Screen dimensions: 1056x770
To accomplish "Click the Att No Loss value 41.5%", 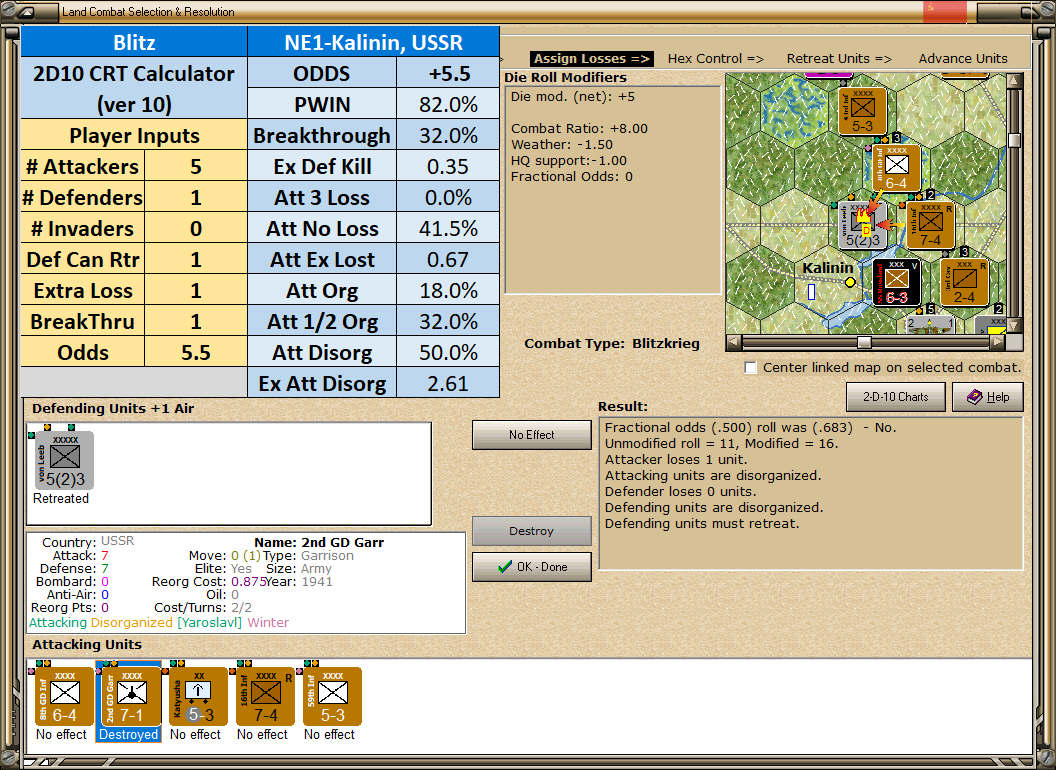I will [448, 228].
